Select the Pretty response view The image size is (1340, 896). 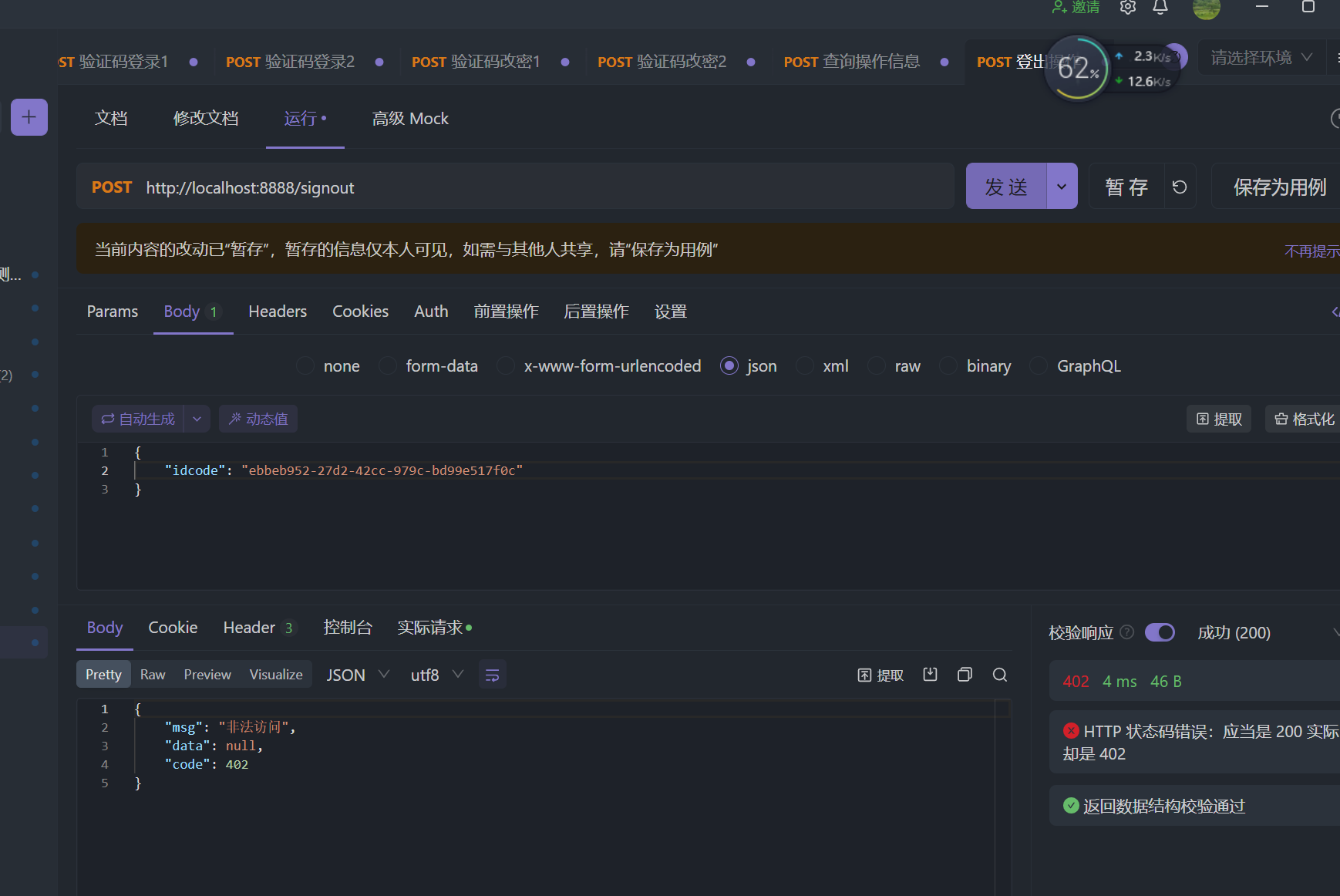(103, 675)
